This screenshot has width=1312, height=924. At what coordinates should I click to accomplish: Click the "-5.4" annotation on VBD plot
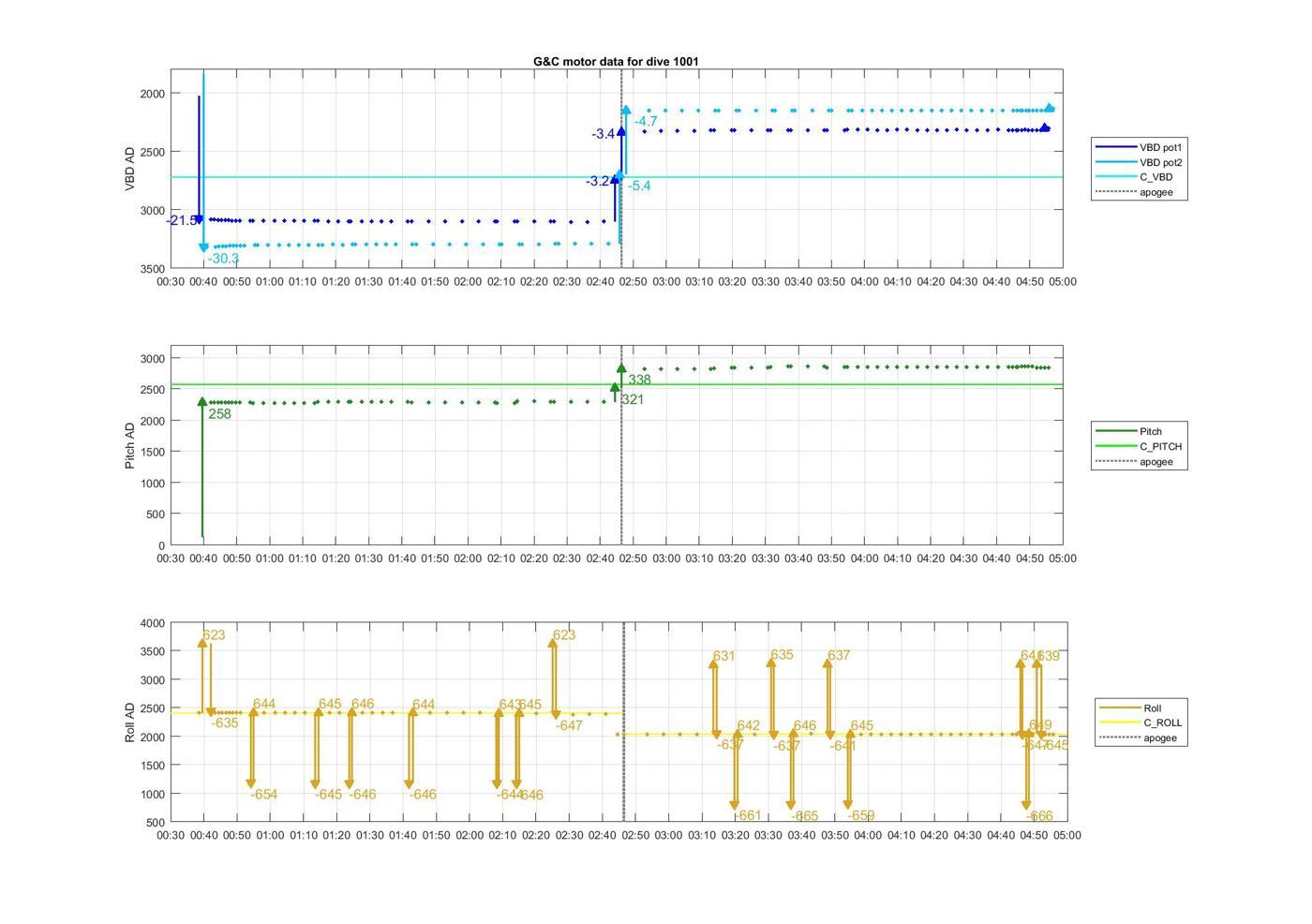click(639, 186)
